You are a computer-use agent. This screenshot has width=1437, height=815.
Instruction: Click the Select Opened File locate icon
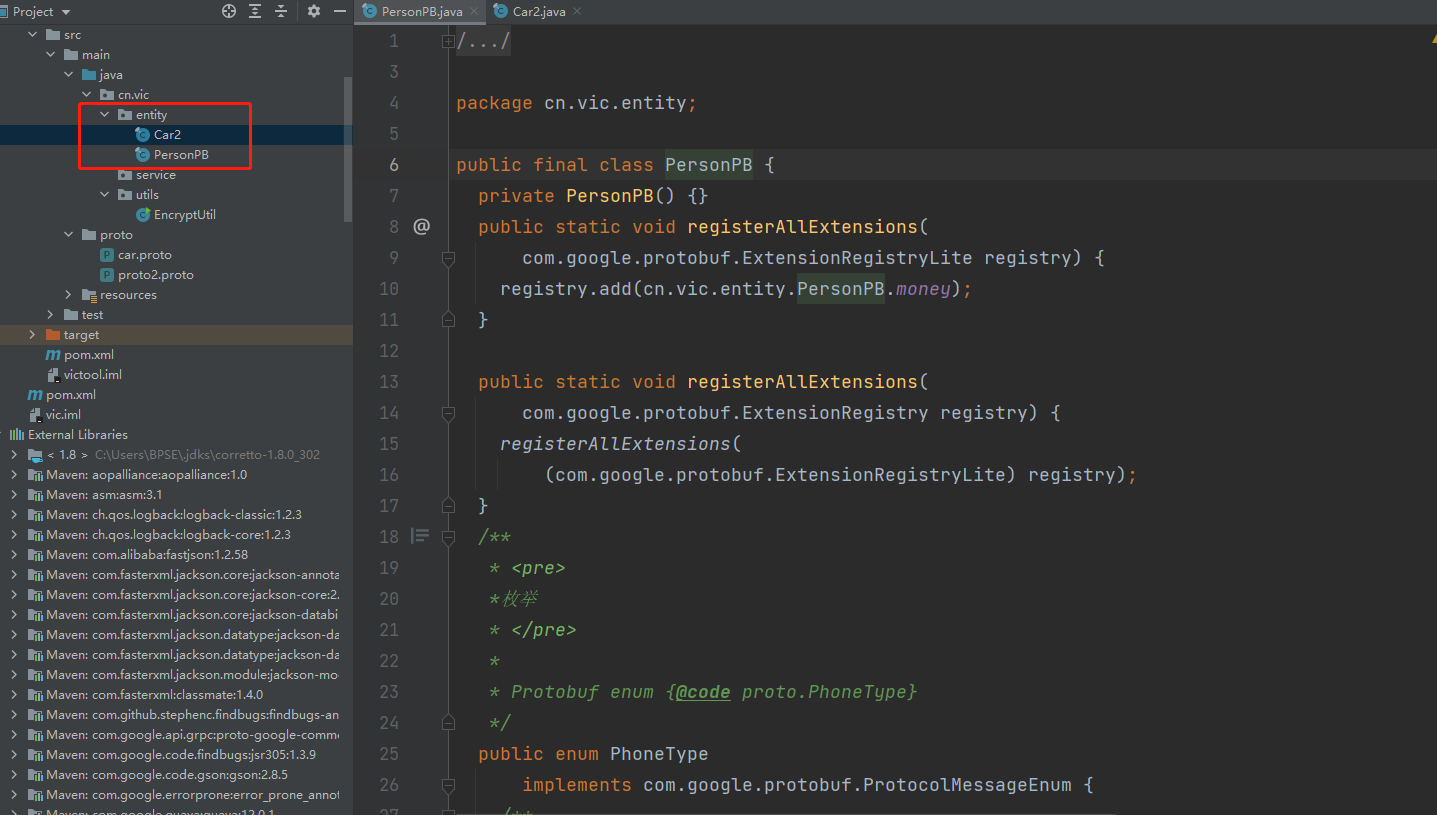pyautogui.click(x=229, y=11)
